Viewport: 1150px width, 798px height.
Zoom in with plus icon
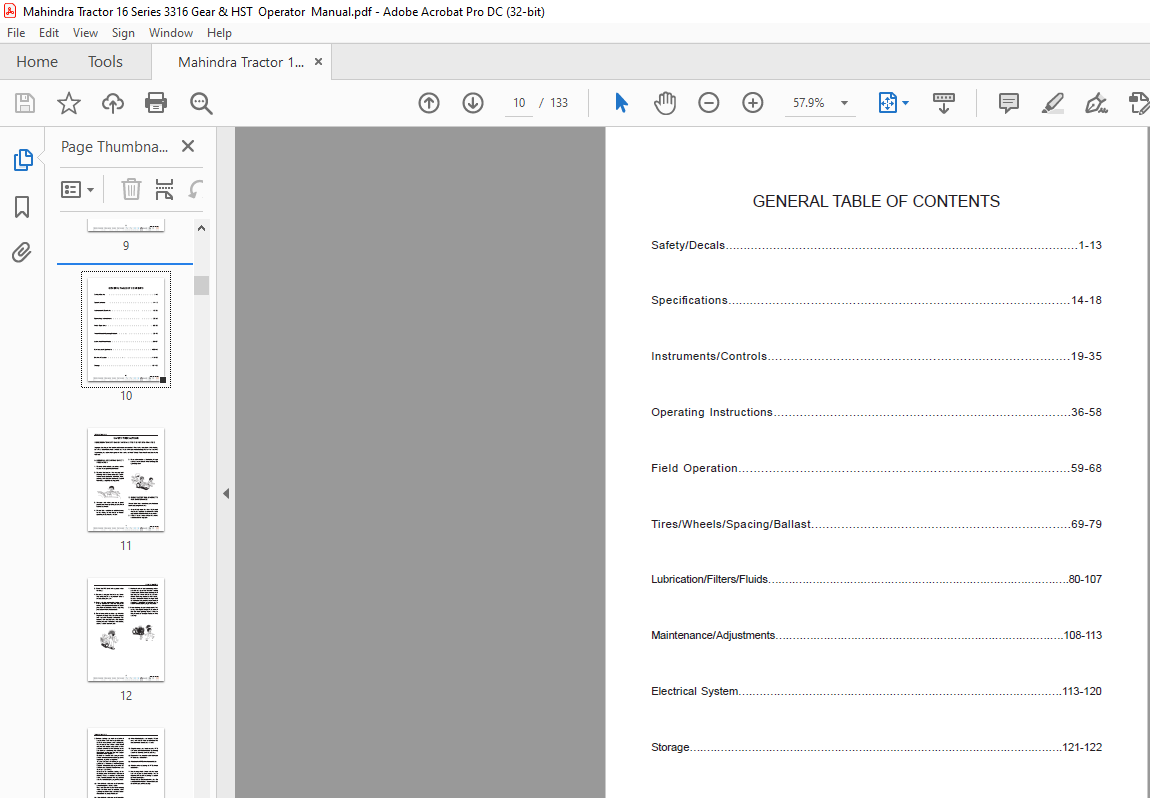[x=752, y=103]
